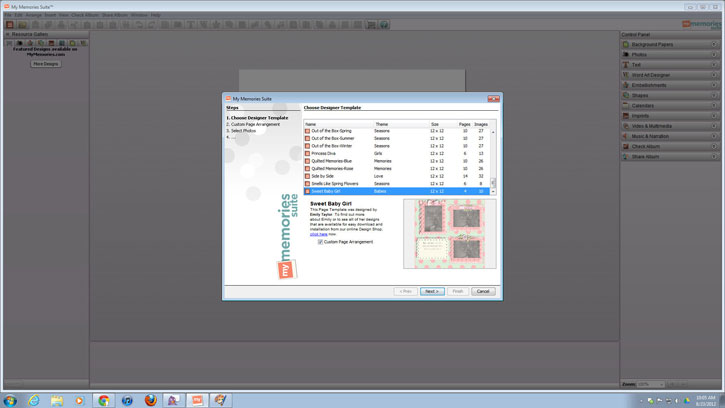Viewport: 725px width, 408px height.
Task: Click the shopping cart icon in Resource Gallery
Action: (x=9, y=43)
